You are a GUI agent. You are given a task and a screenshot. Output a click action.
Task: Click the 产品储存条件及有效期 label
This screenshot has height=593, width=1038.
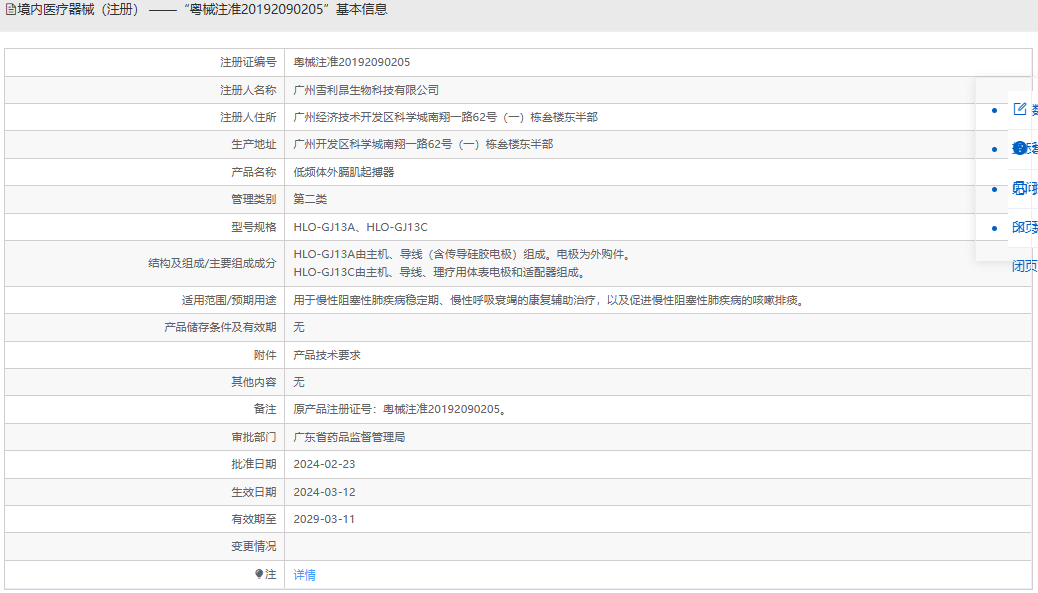tap(220, 328)
